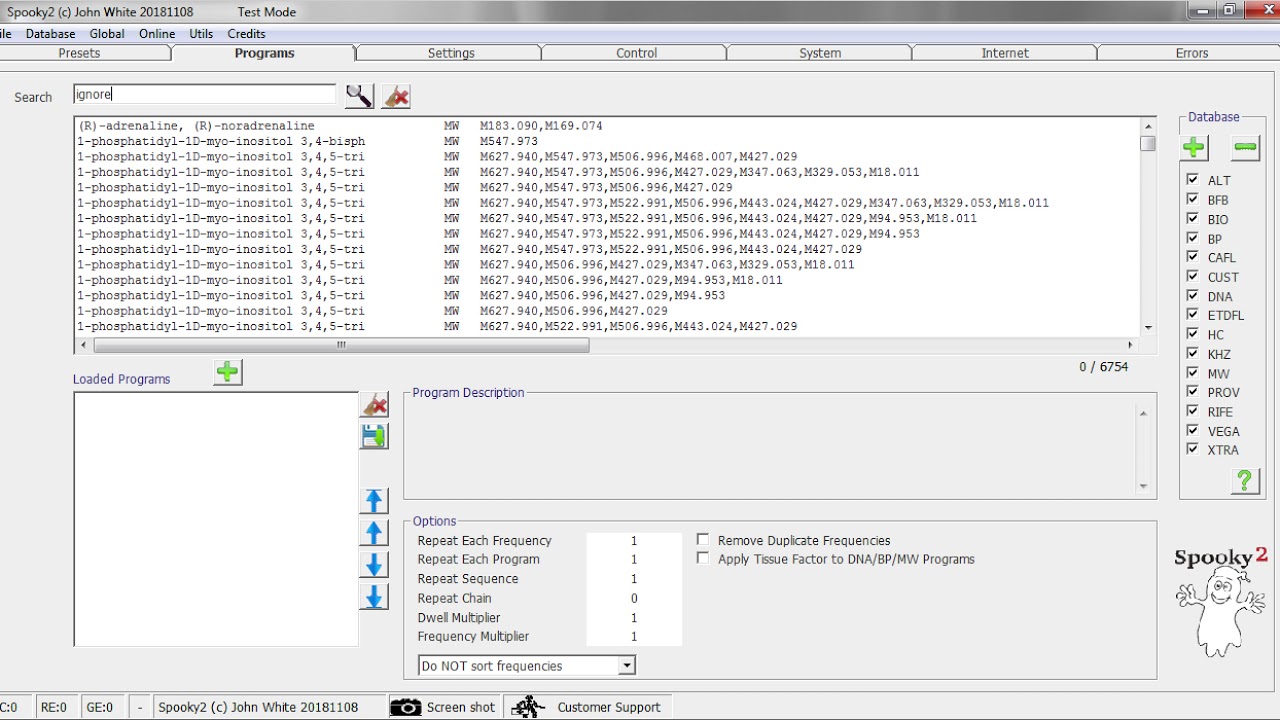Toggle the PROV database checkbox
Image resolution: width=1280 pixels, height=720 pixels.
click(x=1192, y=392)
